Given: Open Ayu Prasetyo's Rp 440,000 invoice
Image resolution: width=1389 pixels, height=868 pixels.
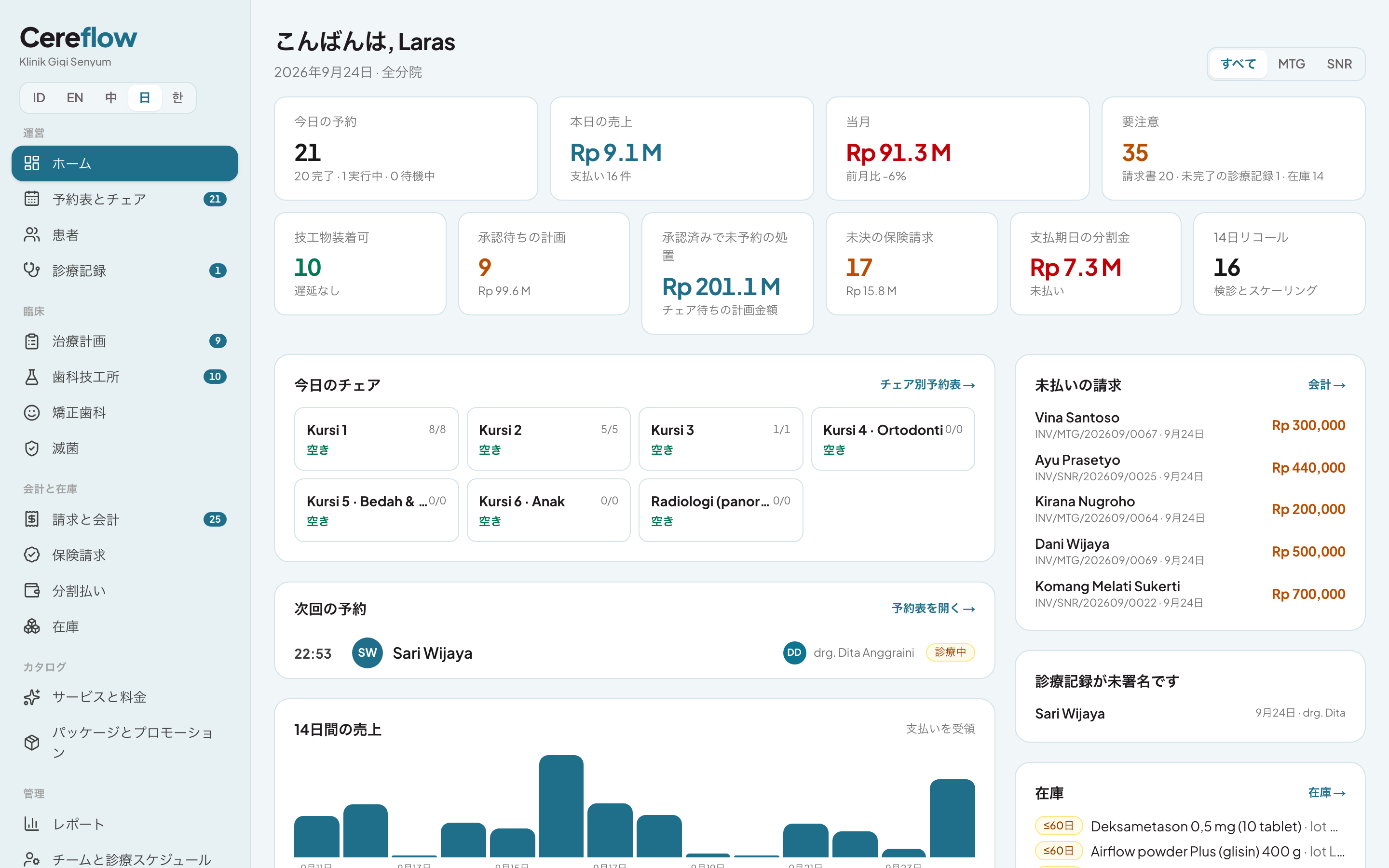Looking at the screenshot, I should (1190, 468).
